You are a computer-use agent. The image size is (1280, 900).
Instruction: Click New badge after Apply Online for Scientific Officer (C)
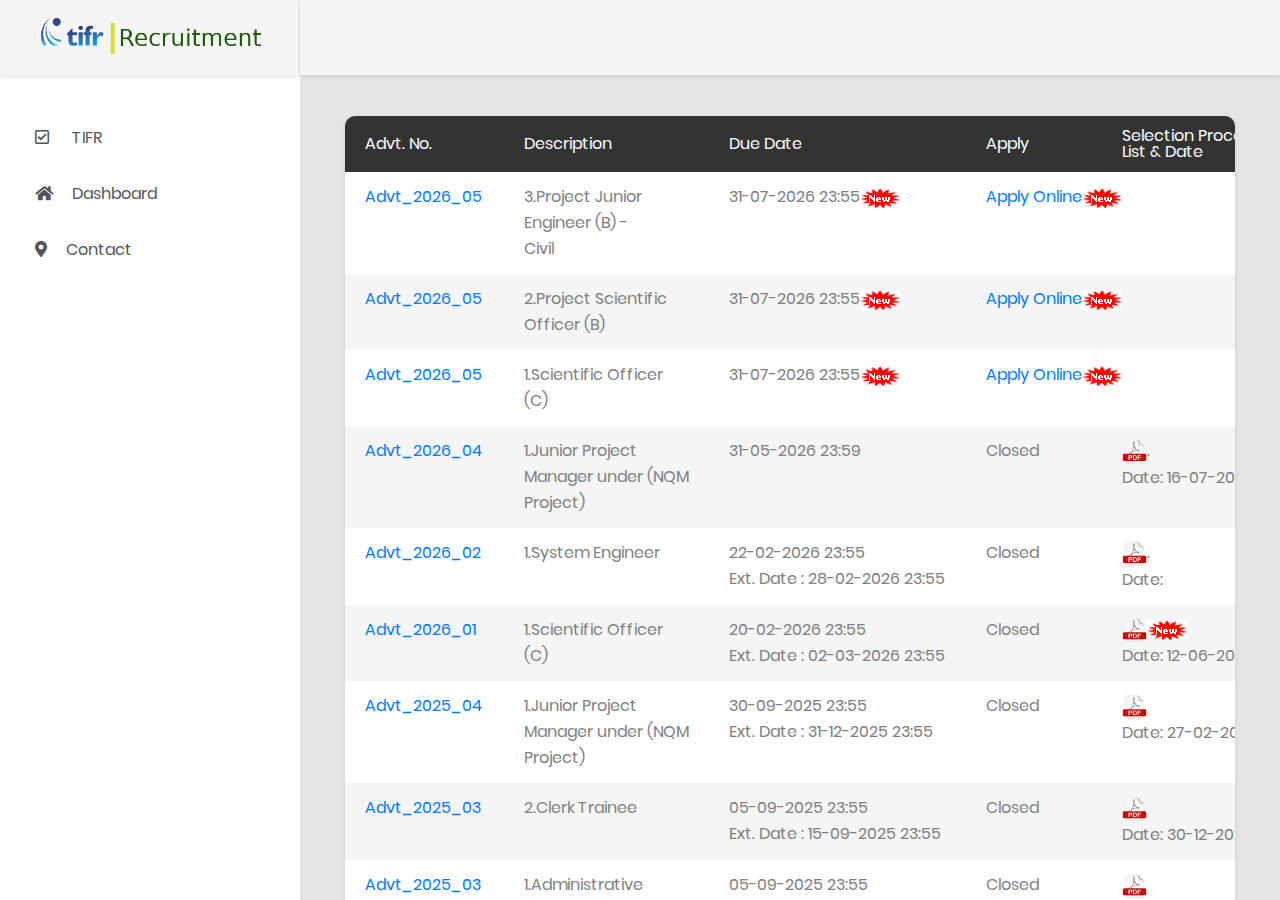click(1102, 376)
